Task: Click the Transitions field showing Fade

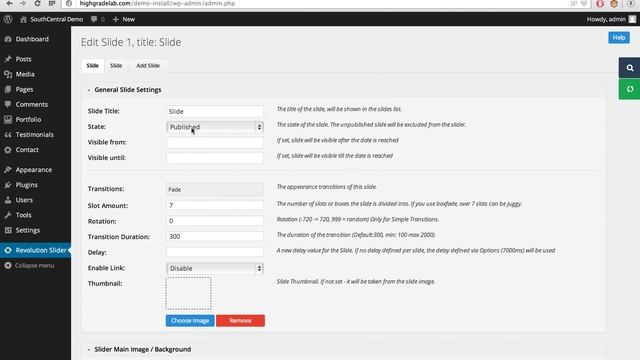Action: point(215,189)
